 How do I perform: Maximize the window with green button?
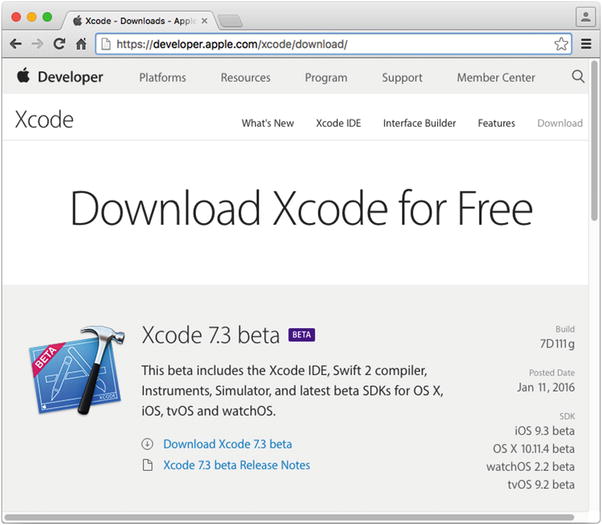pos(47,17)
